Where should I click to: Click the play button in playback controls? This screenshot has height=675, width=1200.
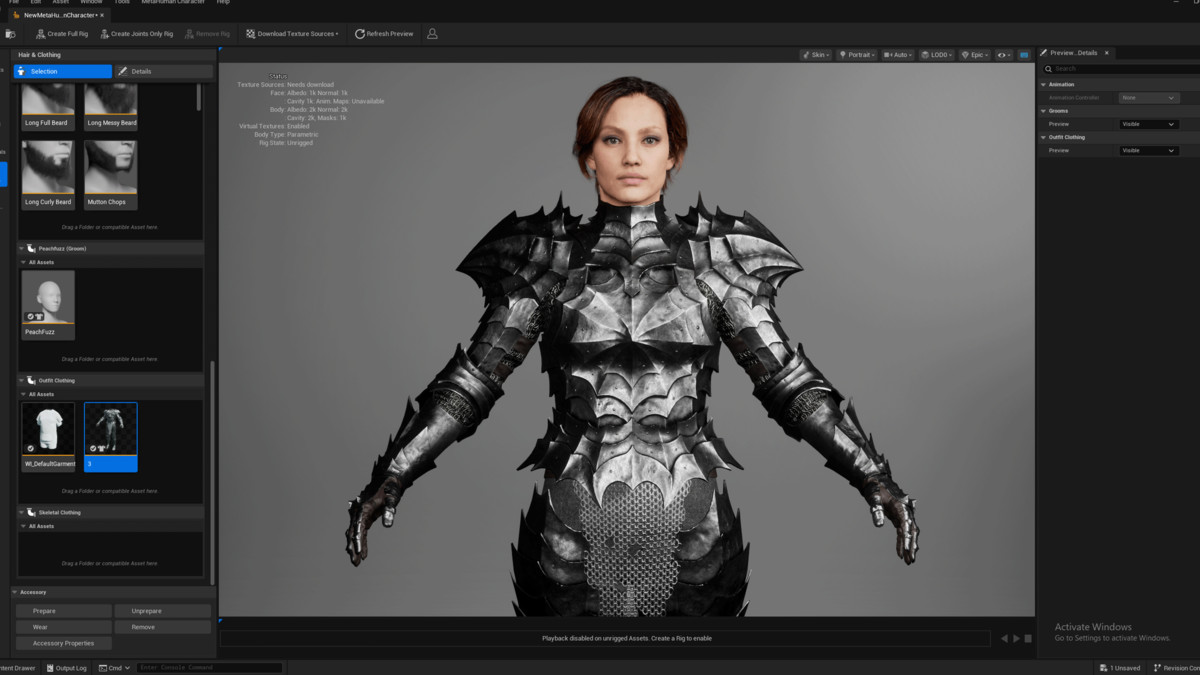[x=1017, y=638]
